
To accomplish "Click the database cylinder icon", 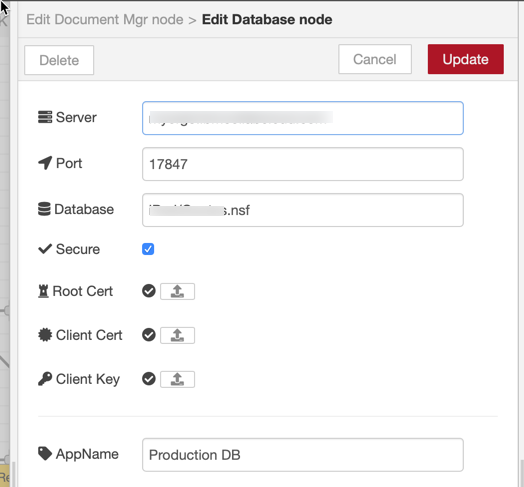I will (x=44, y=209).
